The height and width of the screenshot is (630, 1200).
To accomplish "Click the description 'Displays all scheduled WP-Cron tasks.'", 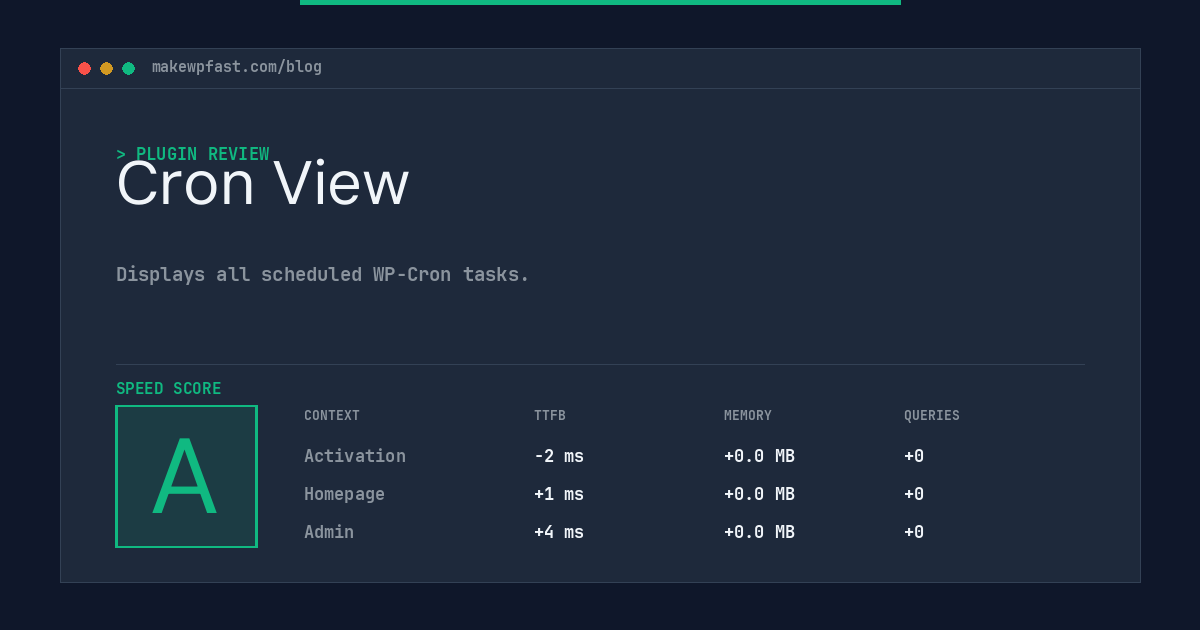I will coord(323,274).
